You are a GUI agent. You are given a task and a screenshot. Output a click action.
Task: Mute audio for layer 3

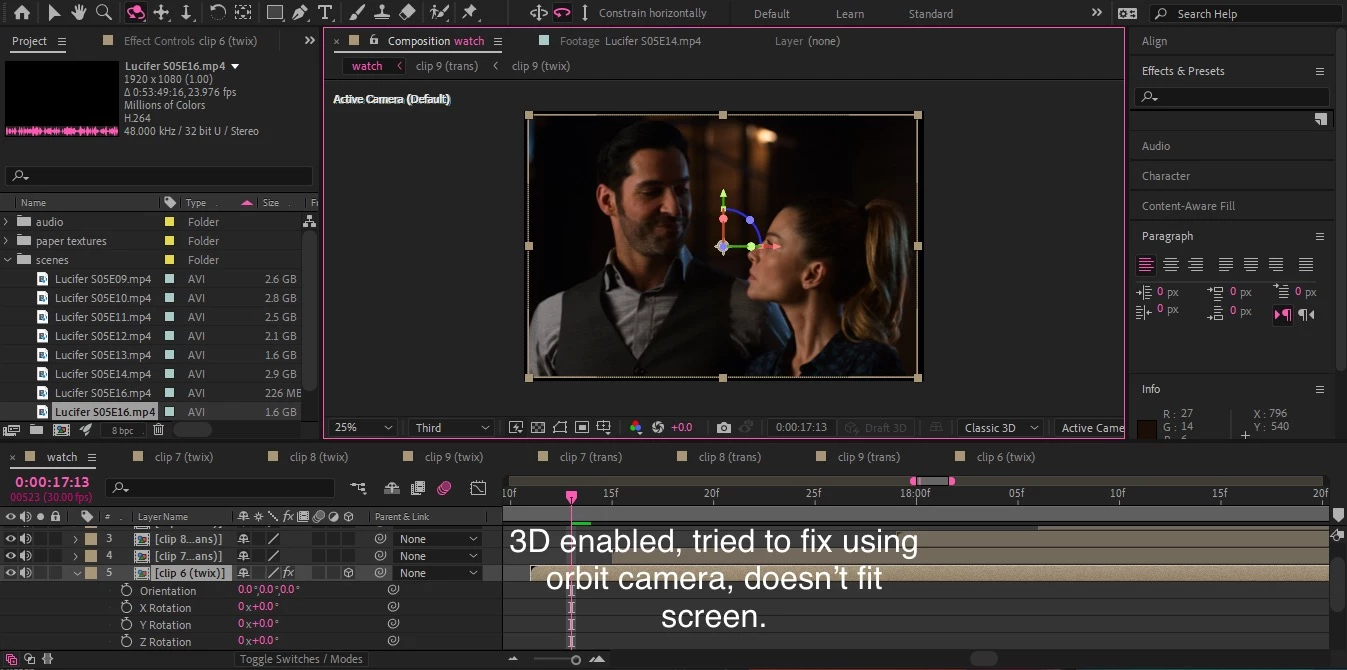pos(26,539)
